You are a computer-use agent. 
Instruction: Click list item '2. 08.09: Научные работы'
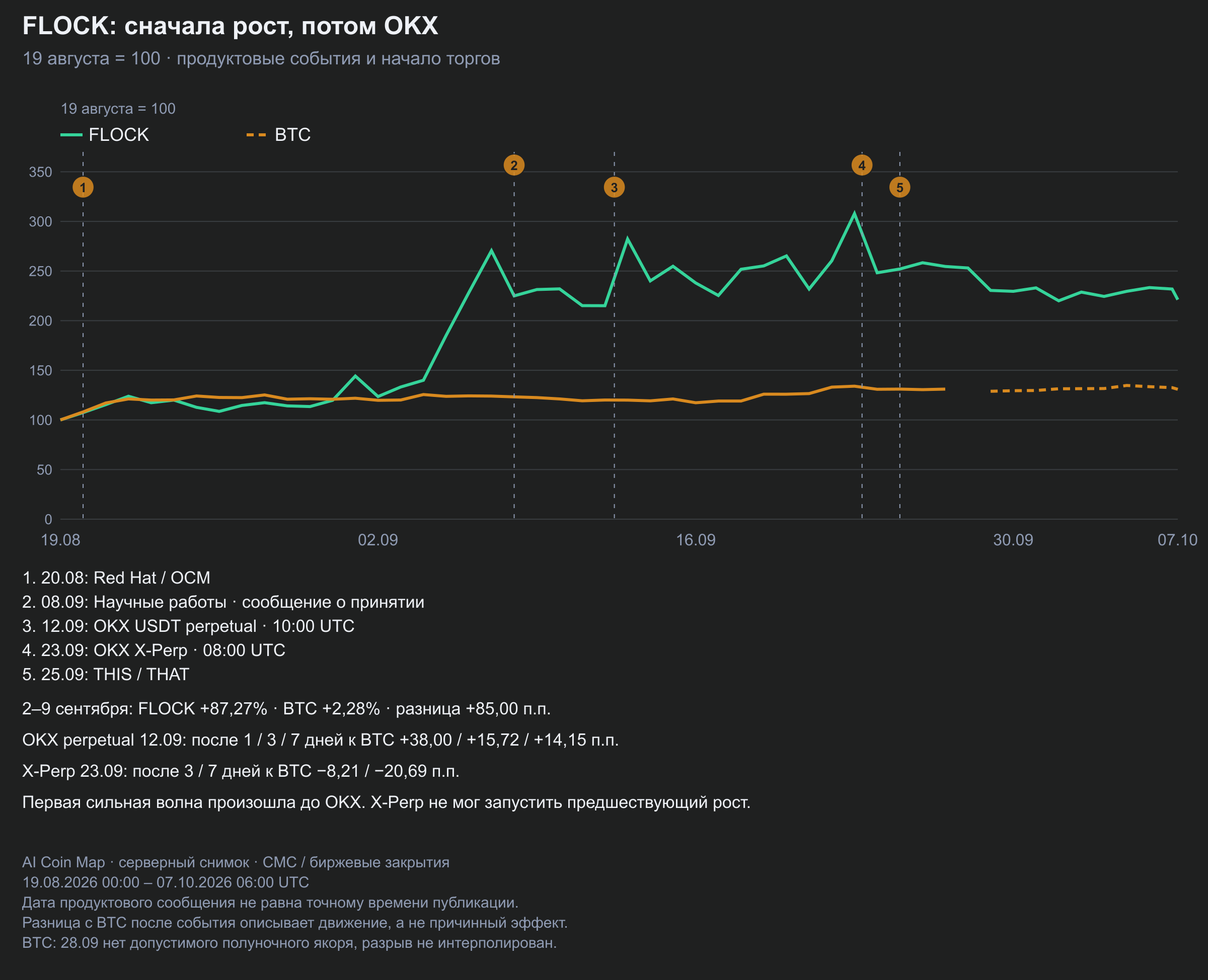(x=223, y=602)
